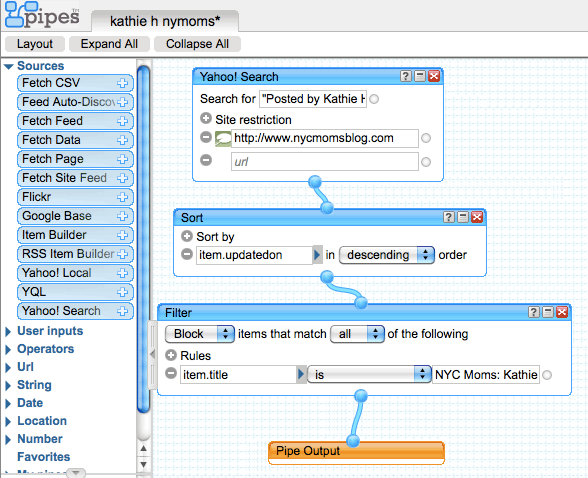Open the descending order dropdown
Screen dimensions: 588x478
click(x=387, y=255)
